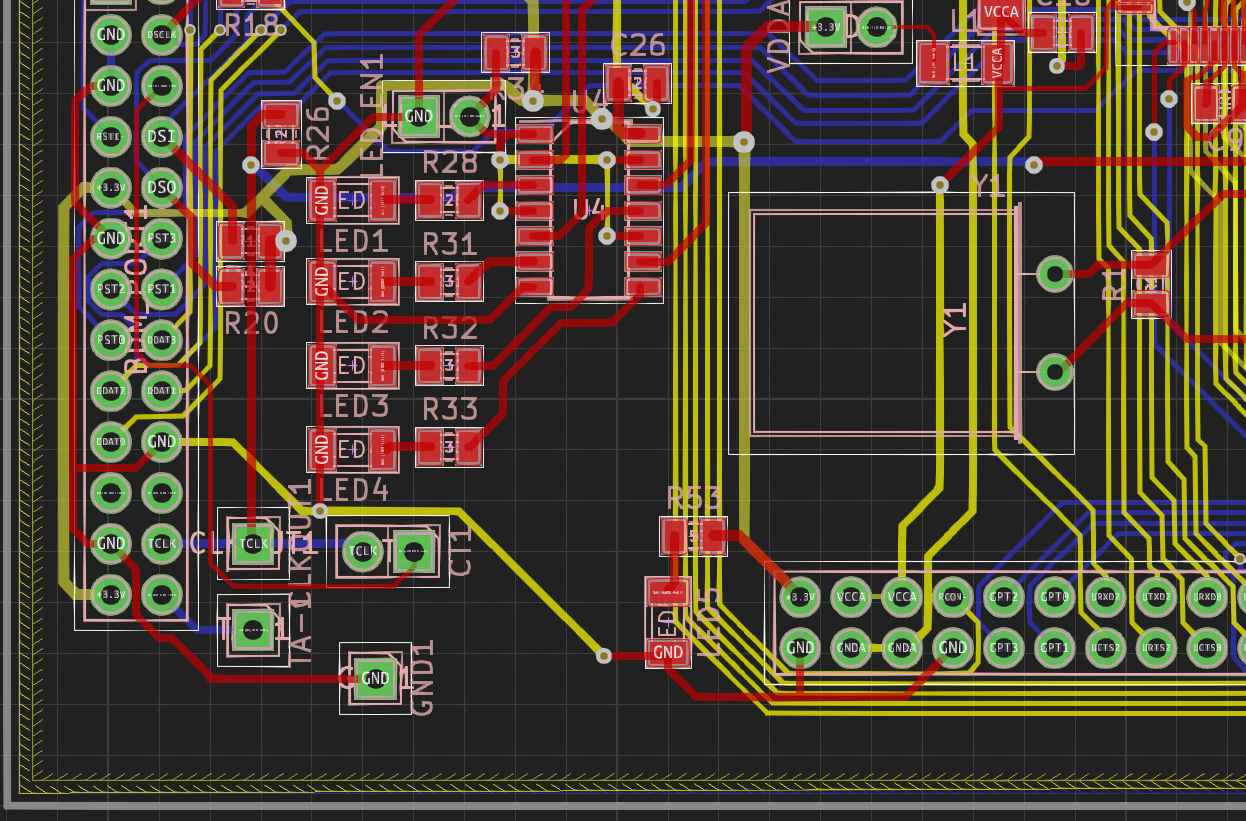
Task: Select the PST0 header pad
Action: (x=110, y=340)
